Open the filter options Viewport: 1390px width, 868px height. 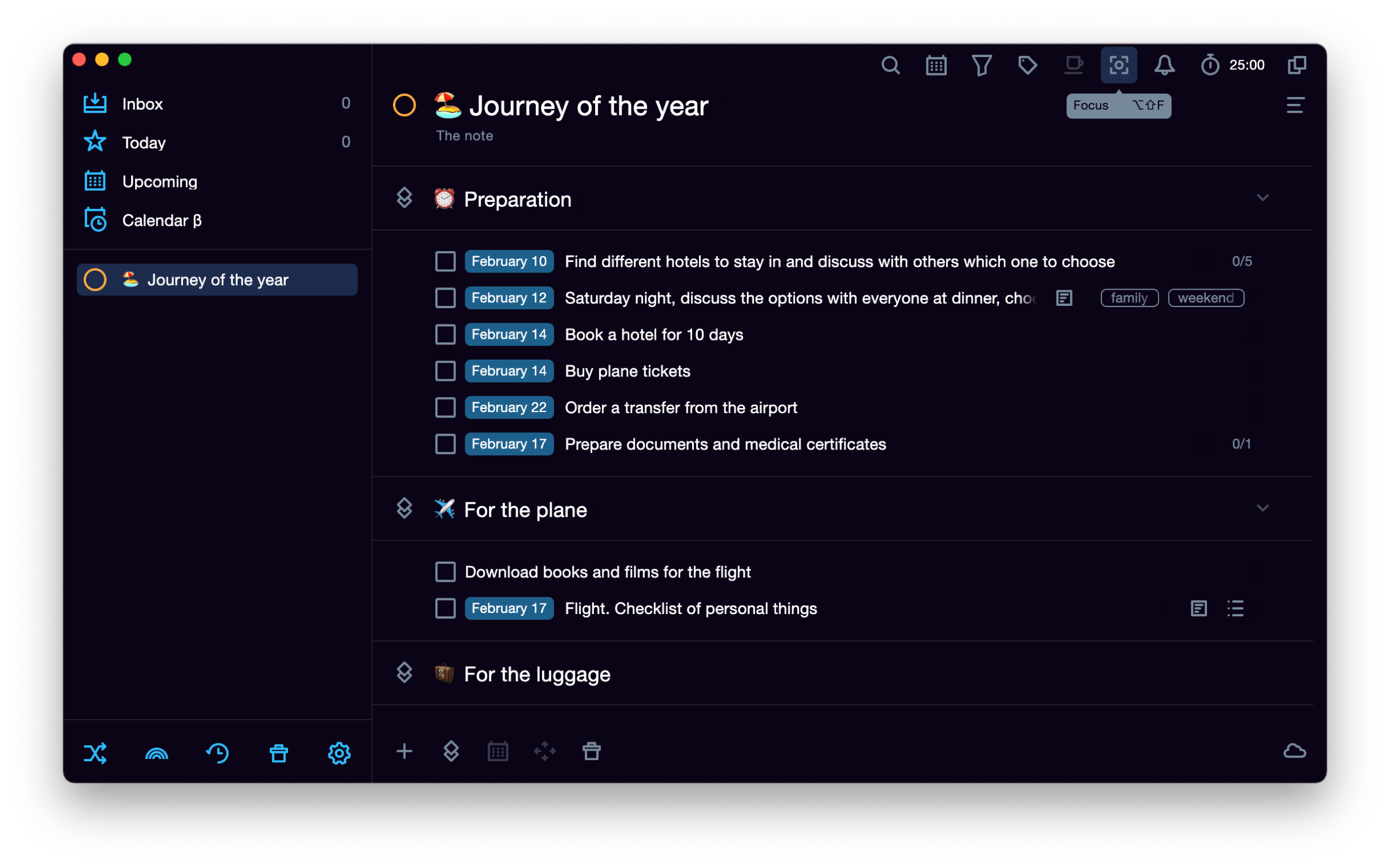pyautogui.click(x=982, y=65)
